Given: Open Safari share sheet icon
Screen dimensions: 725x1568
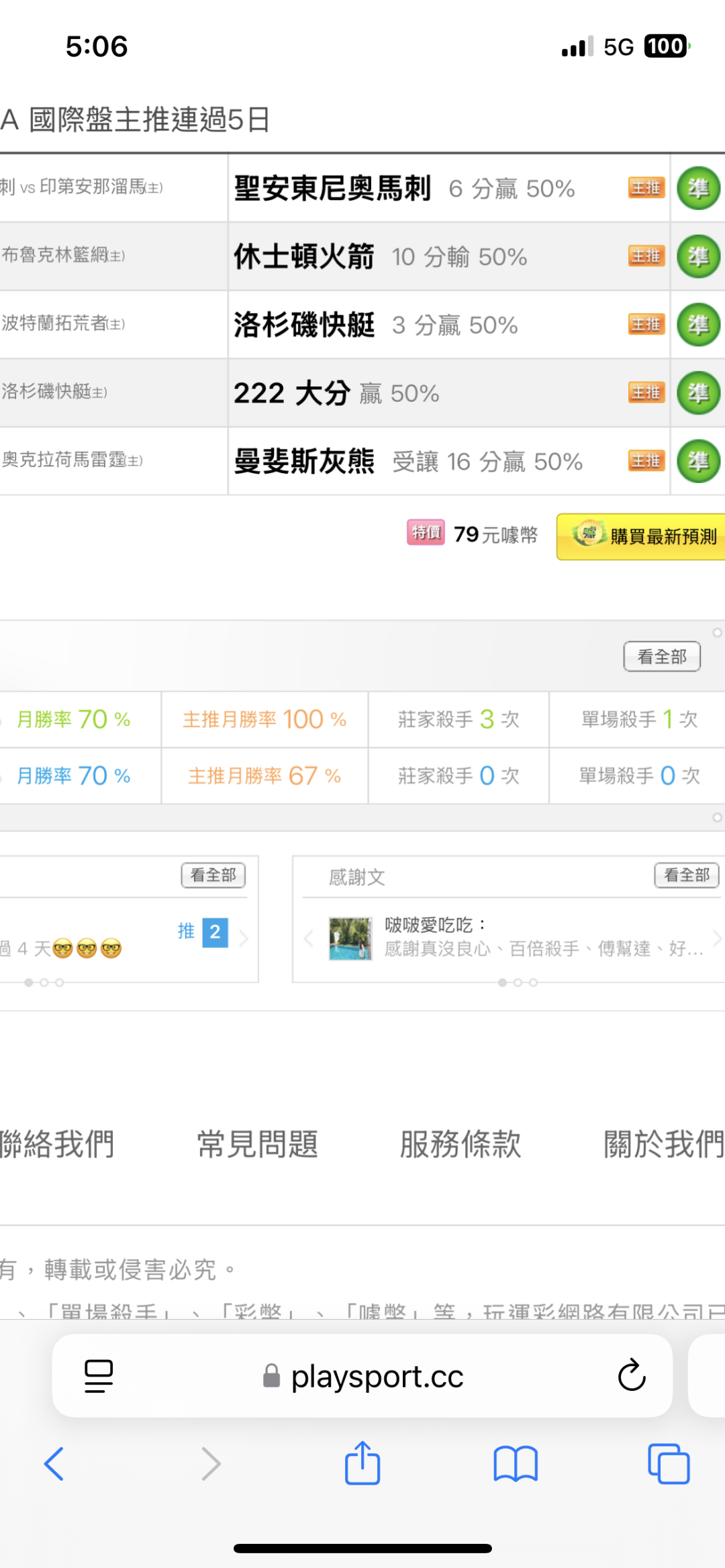Looking at the screenshot, I should (362, 1463).
